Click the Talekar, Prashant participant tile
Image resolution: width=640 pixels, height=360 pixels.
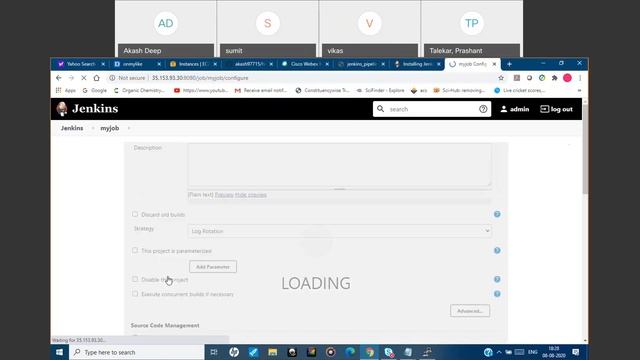pos(471,29)
